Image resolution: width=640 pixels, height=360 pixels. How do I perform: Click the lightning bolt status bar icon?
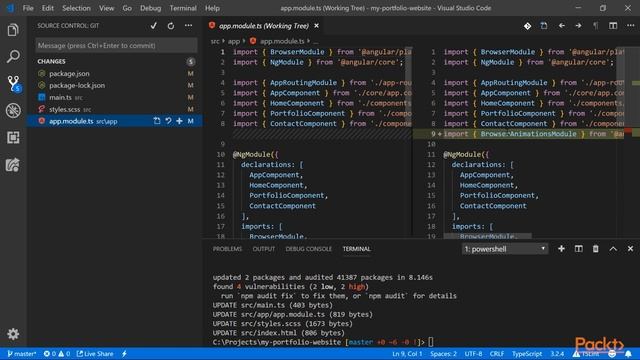(124, 354)
